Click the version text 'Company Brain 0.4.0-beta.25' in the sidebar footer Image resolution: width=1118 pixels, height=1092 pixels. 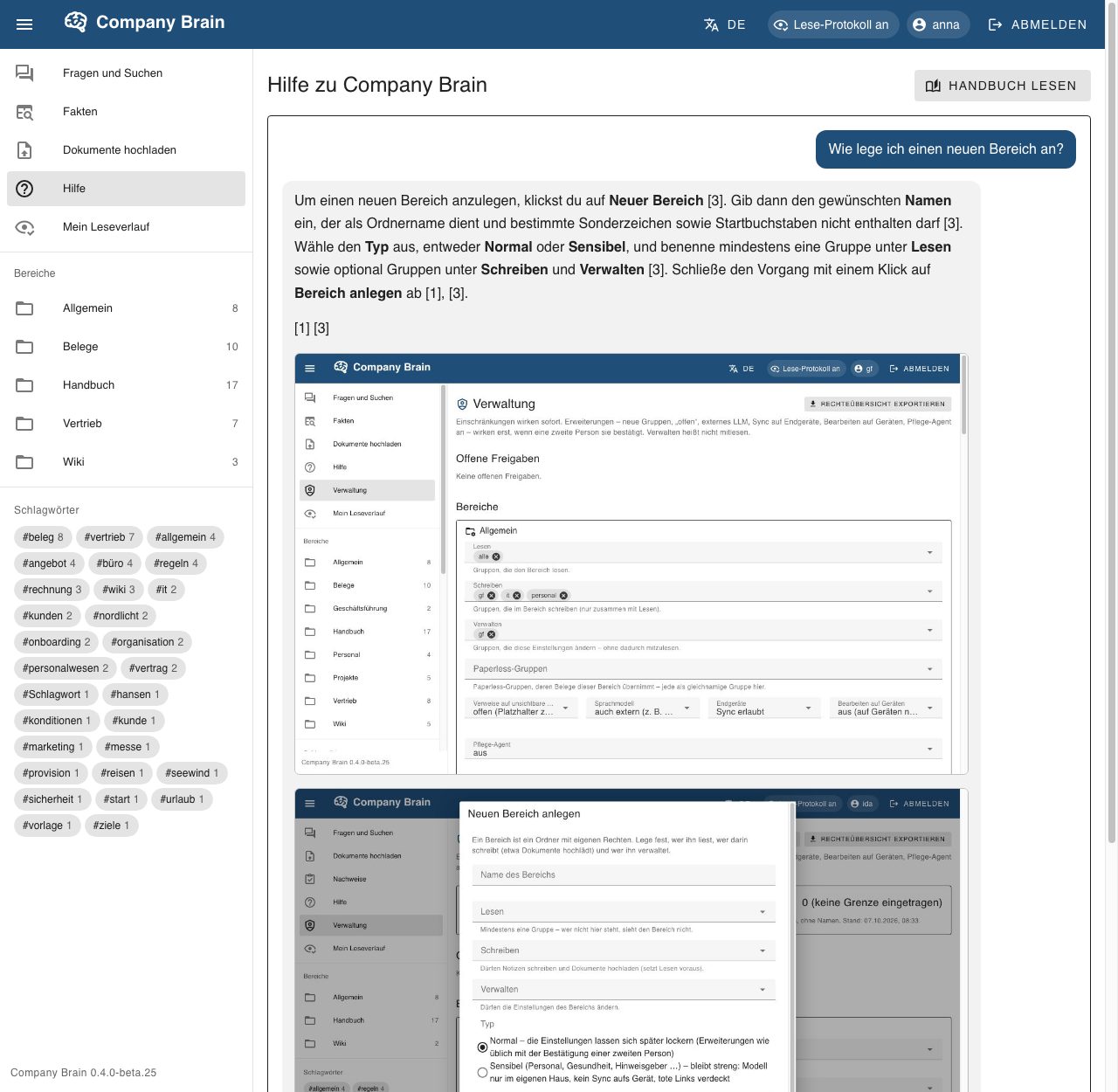84,1073
